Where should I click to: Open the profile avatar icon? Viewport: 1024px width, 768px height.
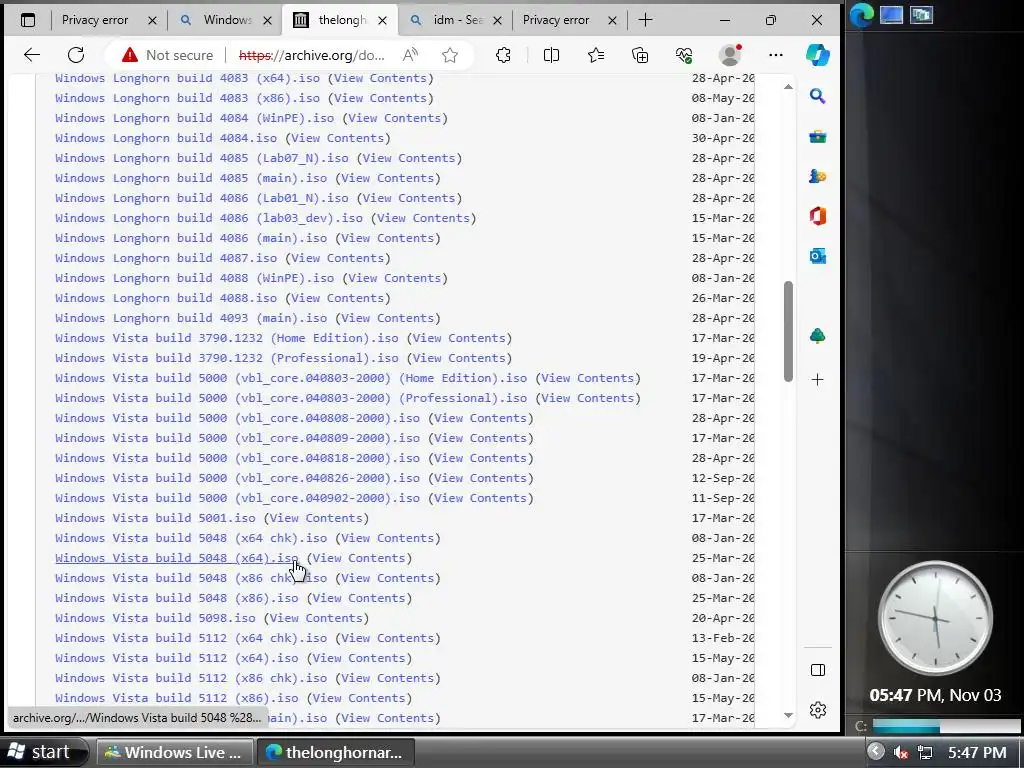pyautogui.click(x=729, y=55)
